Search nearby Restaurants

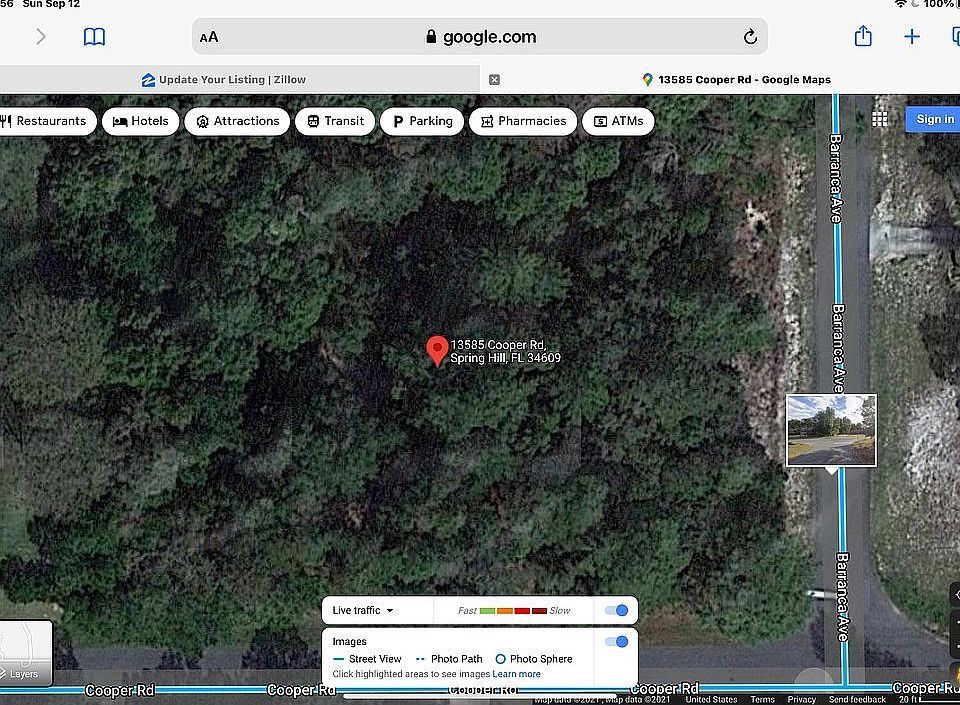point(45,121)
